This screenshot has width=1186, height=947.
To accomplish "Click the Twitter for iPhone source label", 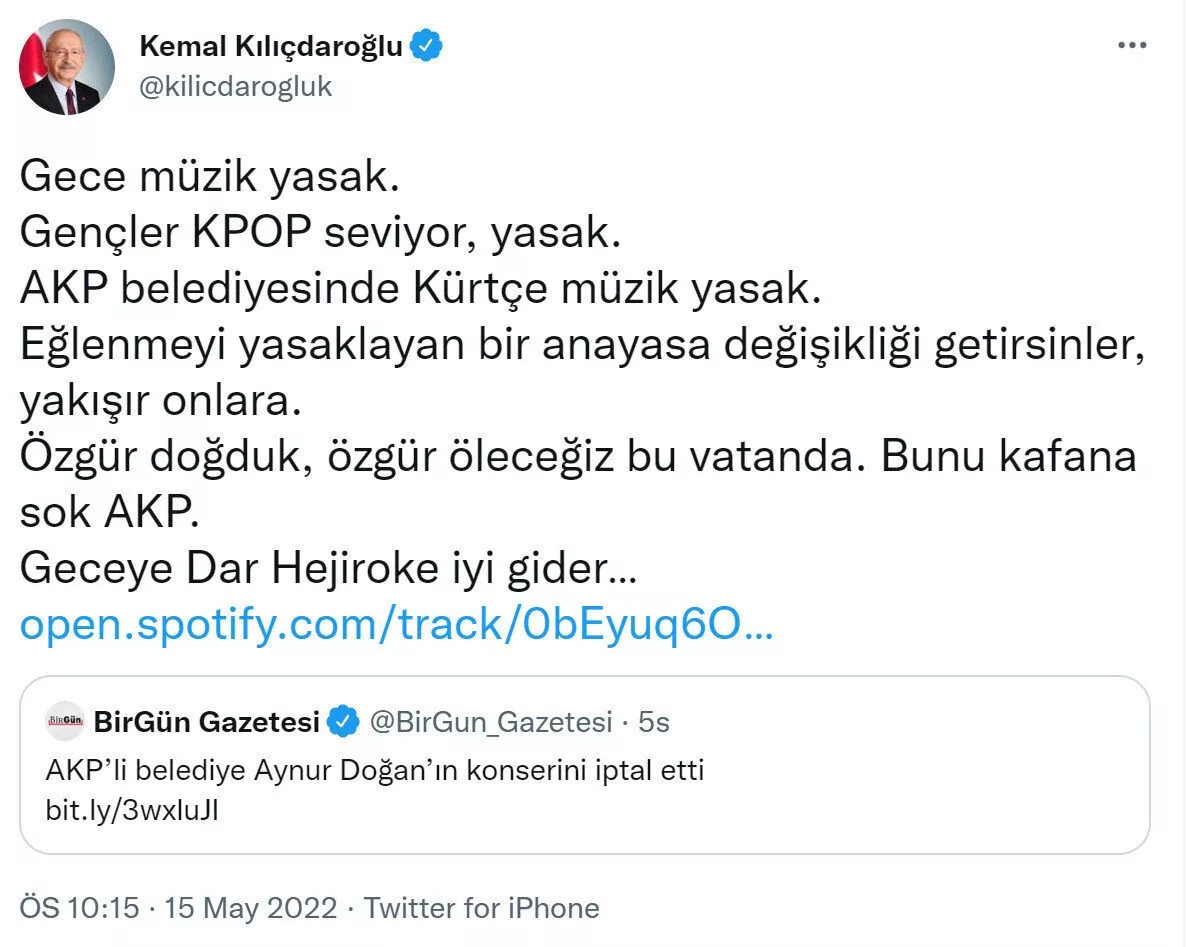I will point(482,908).
